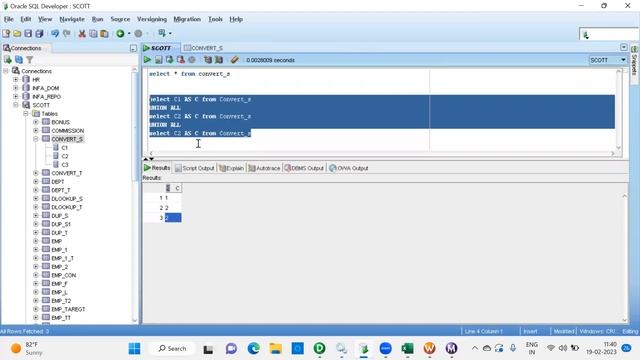Switch to the DBMS Output tab
The height and width of the screenshot is (360, 640).
pyautogui.click(x=304, y=168)
